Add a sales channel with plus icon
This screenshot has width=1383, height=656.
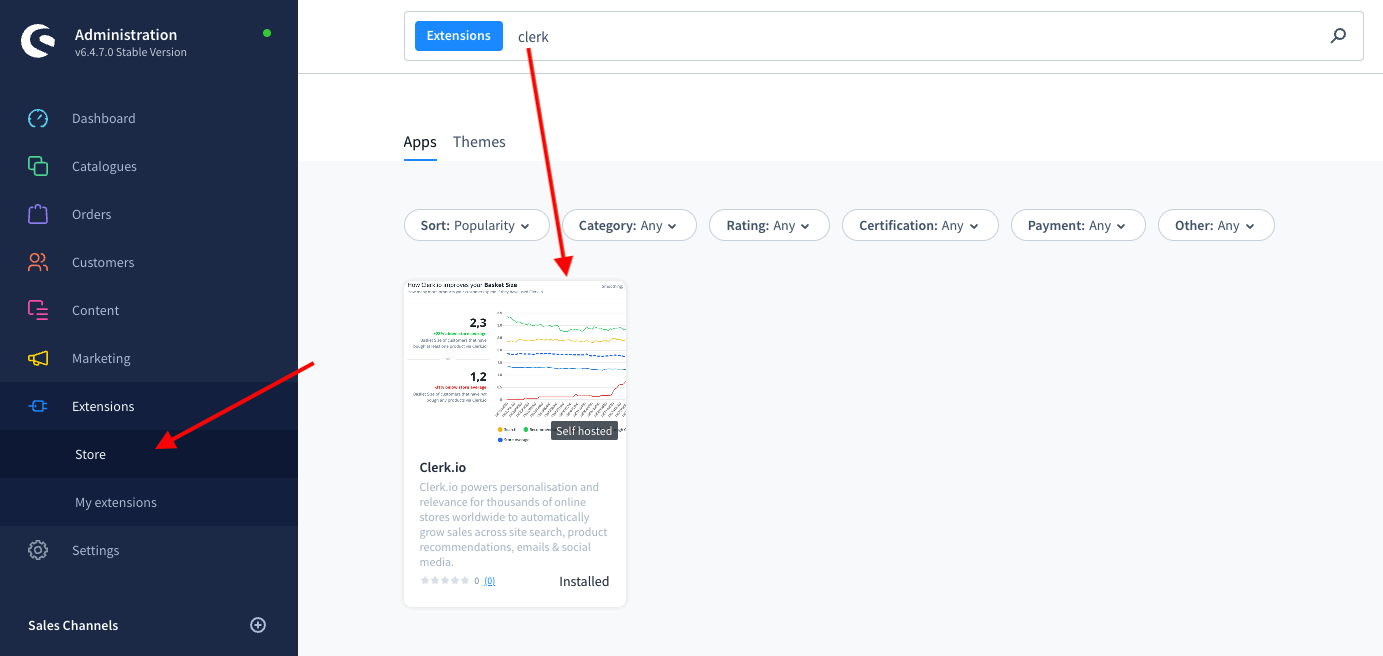(x=258, y=625)
